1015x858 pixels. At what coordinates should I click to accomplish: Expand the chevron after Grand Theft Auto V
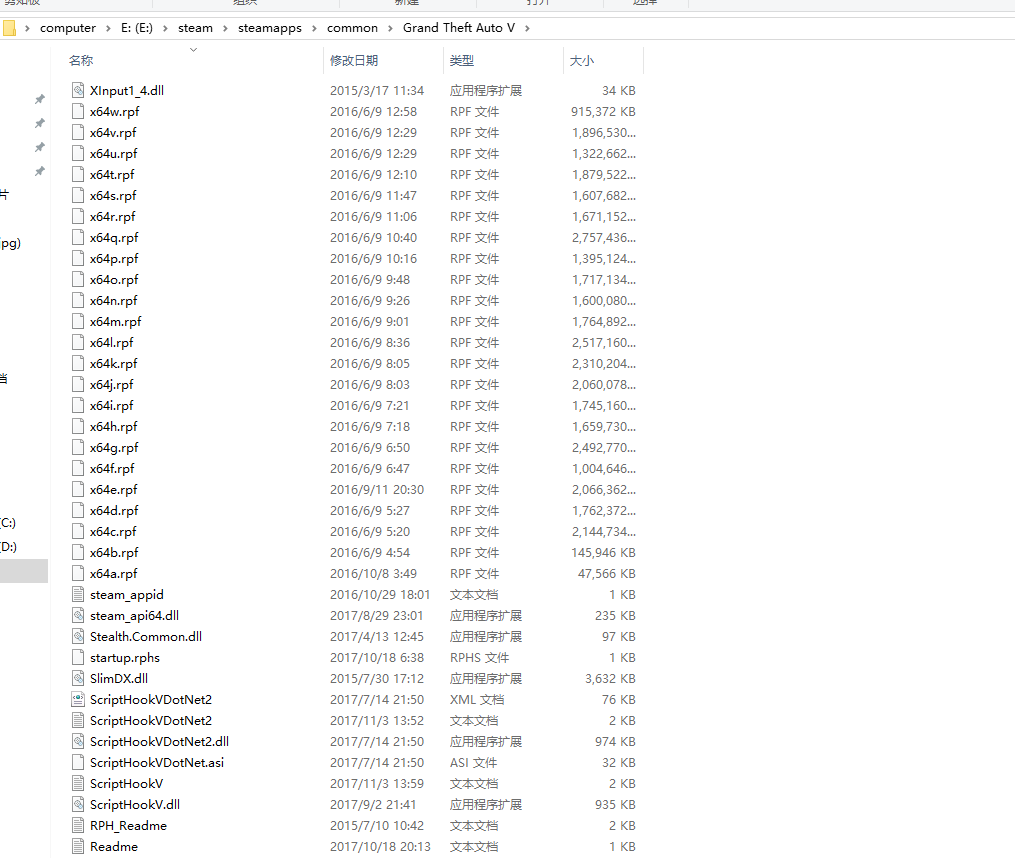(x=528, y=28)
